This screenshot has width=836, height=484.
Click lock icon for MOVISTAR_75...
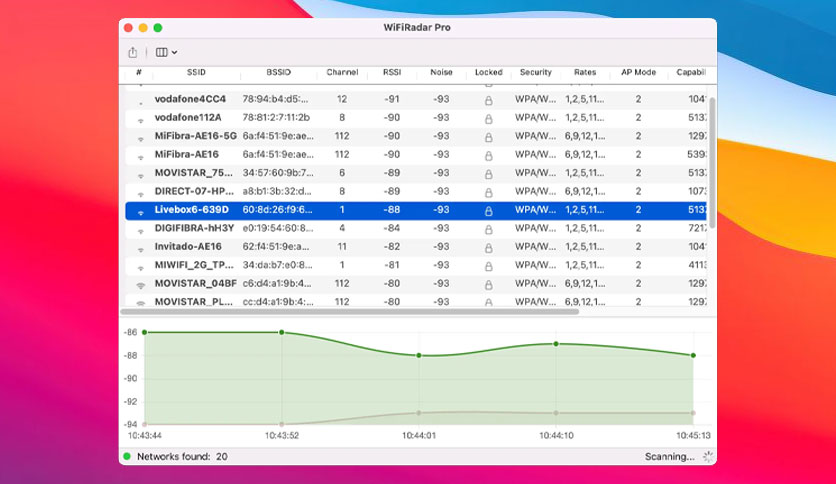click(x=488, y=174)
